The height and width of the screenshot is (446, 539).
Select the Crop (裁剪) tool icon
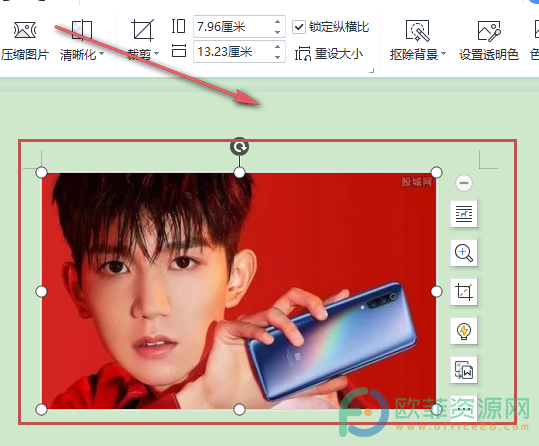143,30
